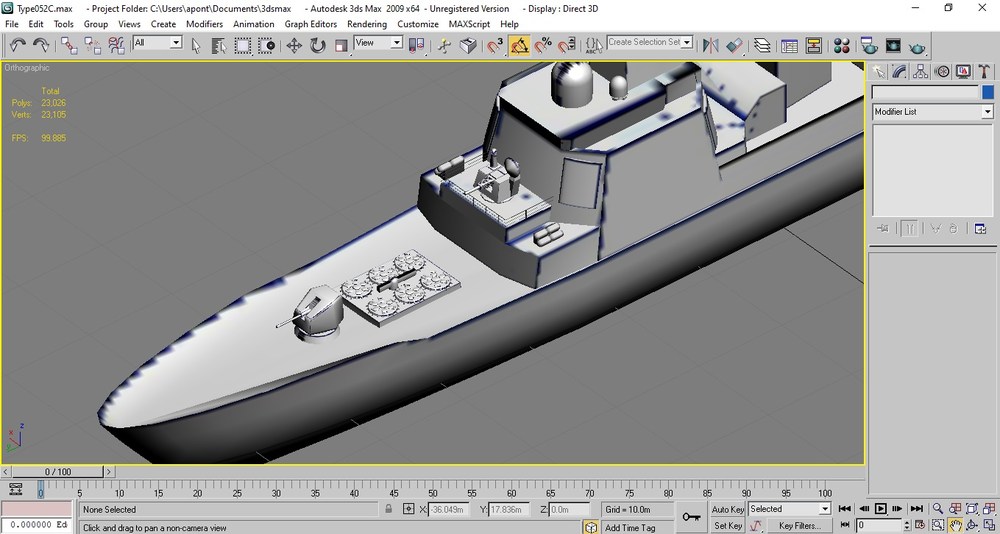Activate the Unlink Selection tool

92,45
